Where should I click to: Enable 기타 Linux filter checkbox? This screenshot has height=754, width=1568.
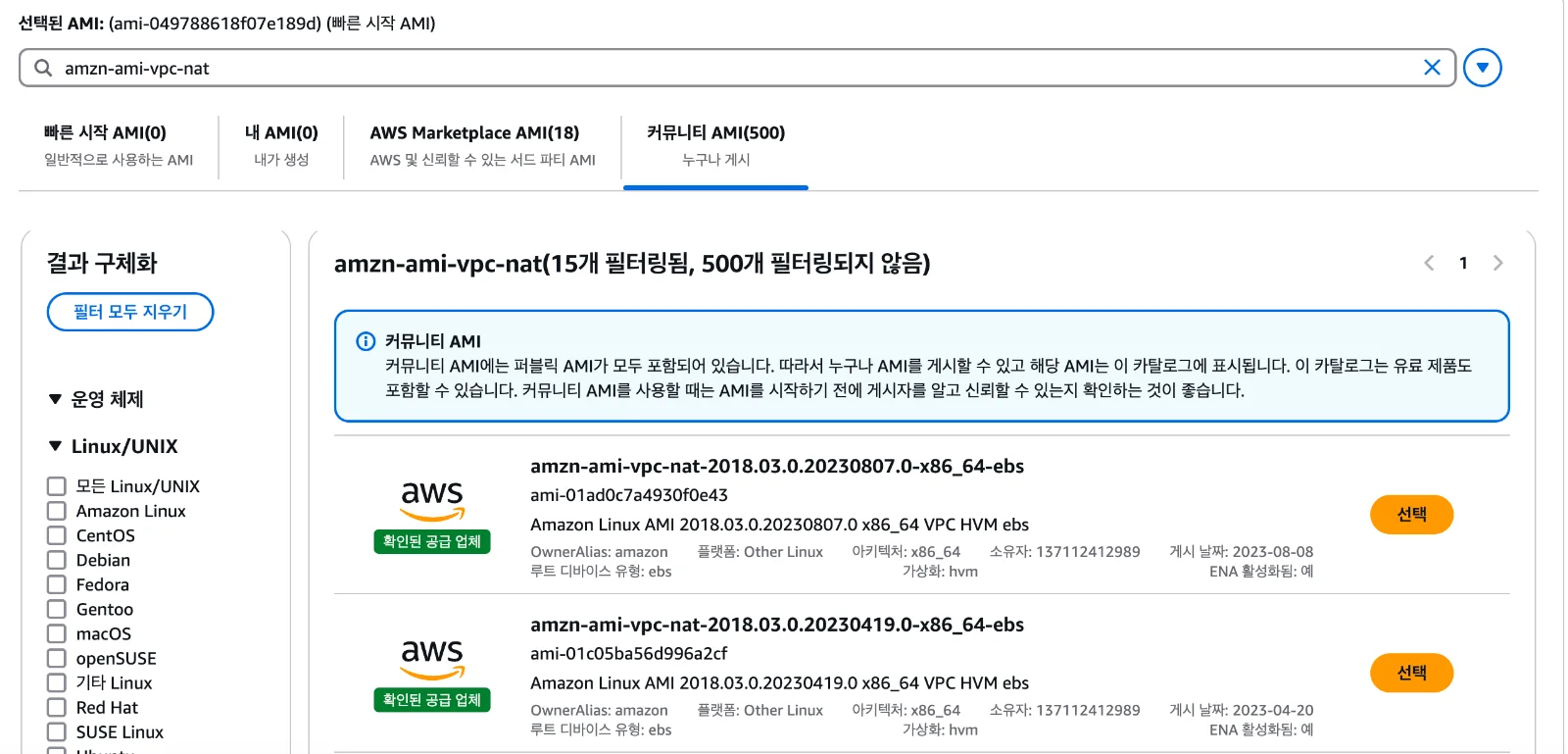tap(57, 682)
